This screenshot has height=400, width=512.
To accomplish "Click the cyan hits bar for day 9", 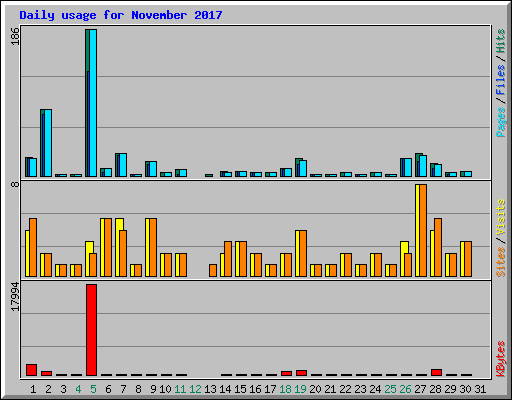I will pyautogui.click(x=153, y=169).
